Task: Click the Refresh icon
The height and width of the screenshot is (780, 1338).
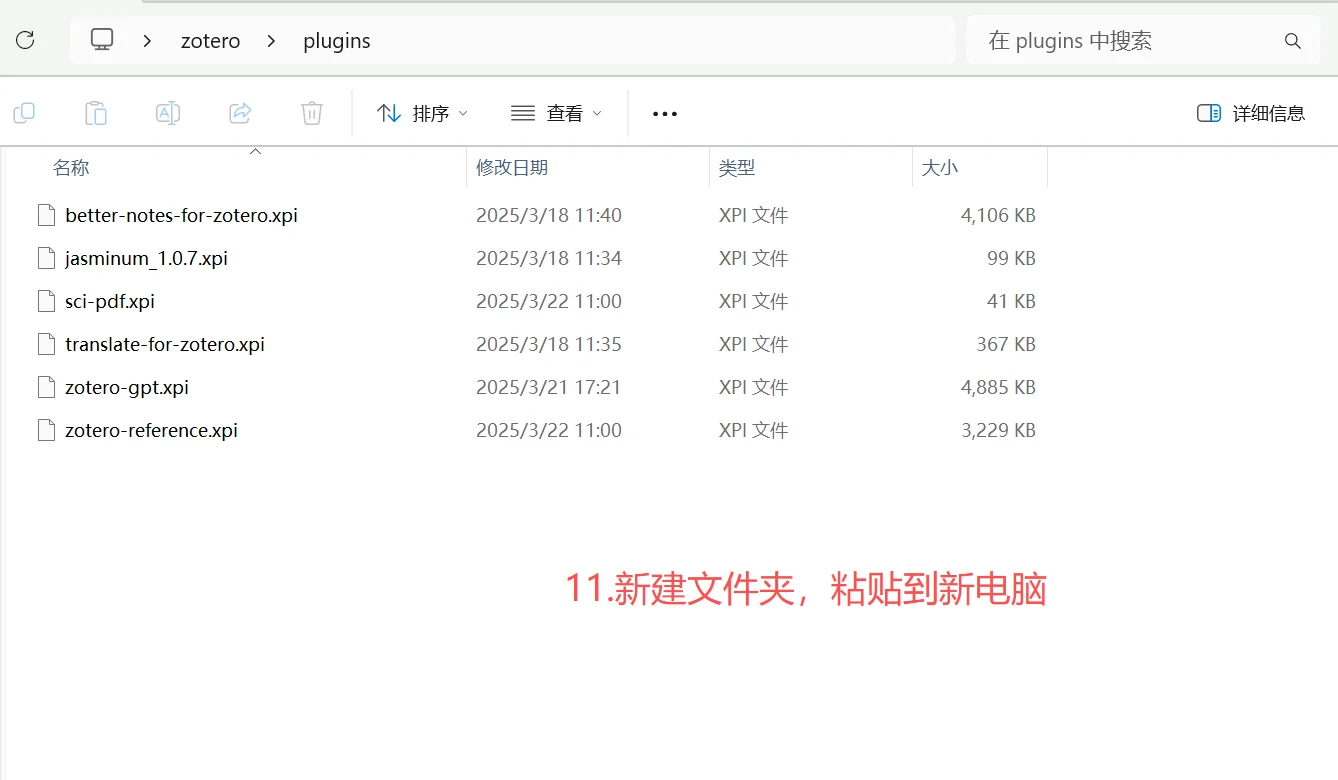Action: (x=24, y=40)
